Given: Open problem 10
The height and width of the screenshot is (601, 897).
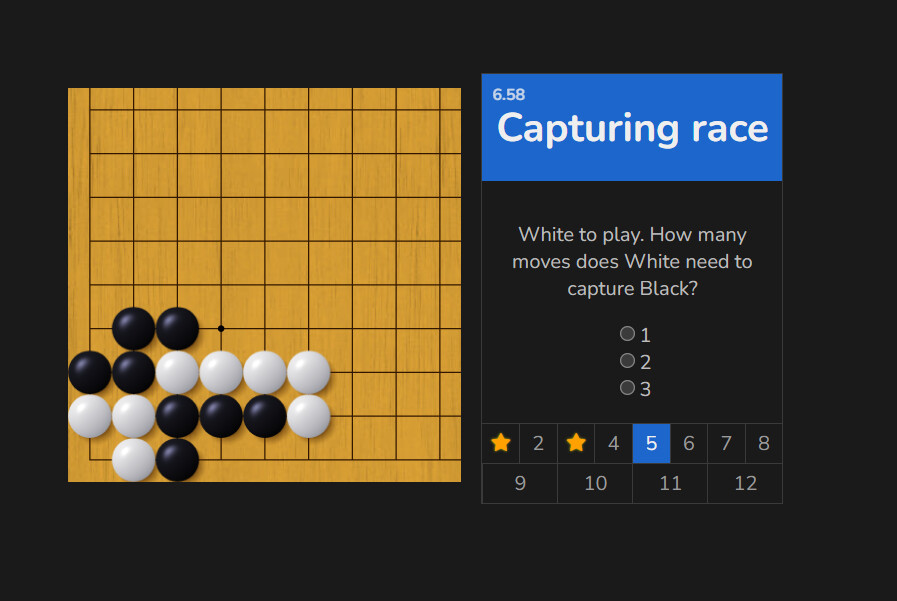Looking at the screenshot, I should pyautogui.click(x=596, y=483).
